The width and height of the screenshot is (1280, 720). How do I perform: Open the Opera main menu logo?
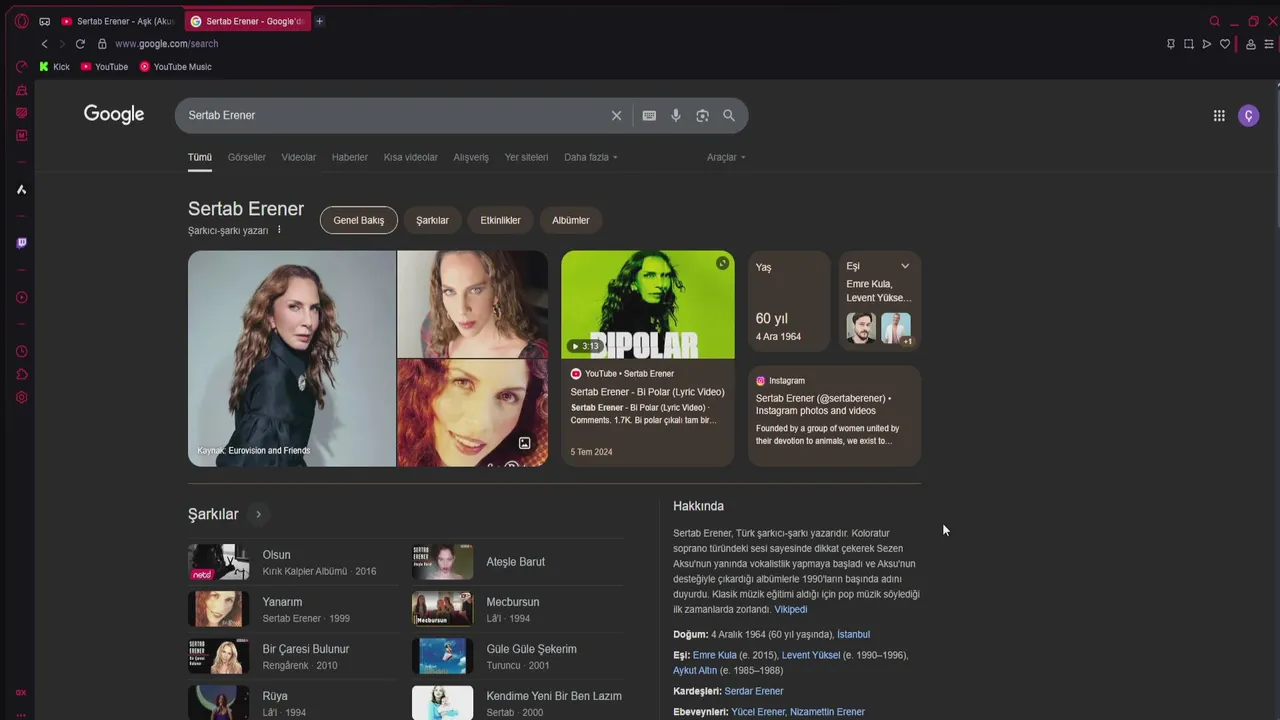[21, 21]
